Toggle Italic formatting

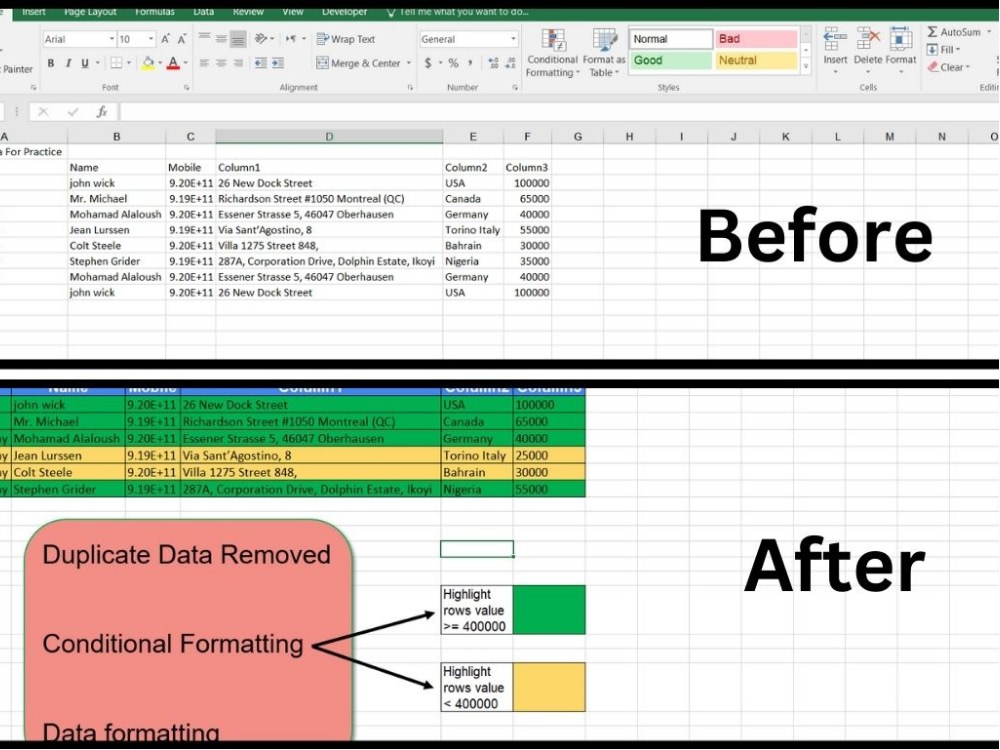68,63
